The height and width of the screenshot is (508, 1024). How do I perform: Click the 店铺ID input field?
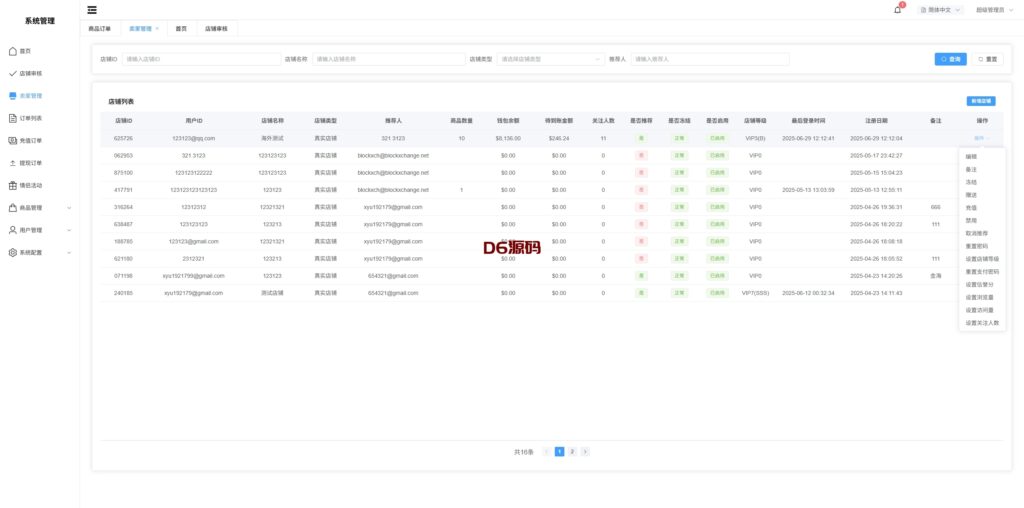tap(200, 59)
